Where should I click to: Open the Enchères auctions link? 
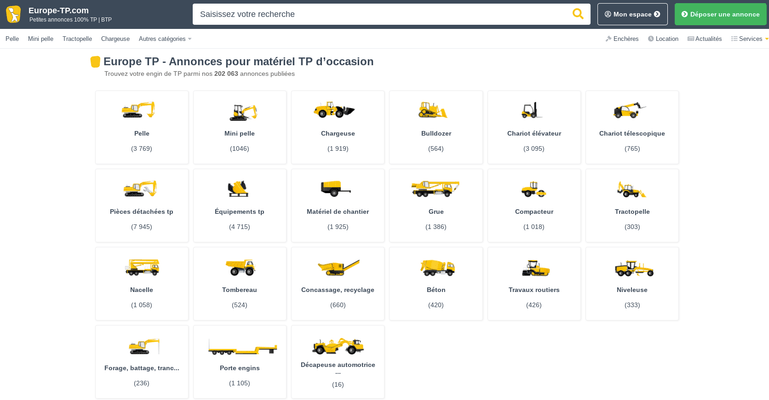[621, 39]
